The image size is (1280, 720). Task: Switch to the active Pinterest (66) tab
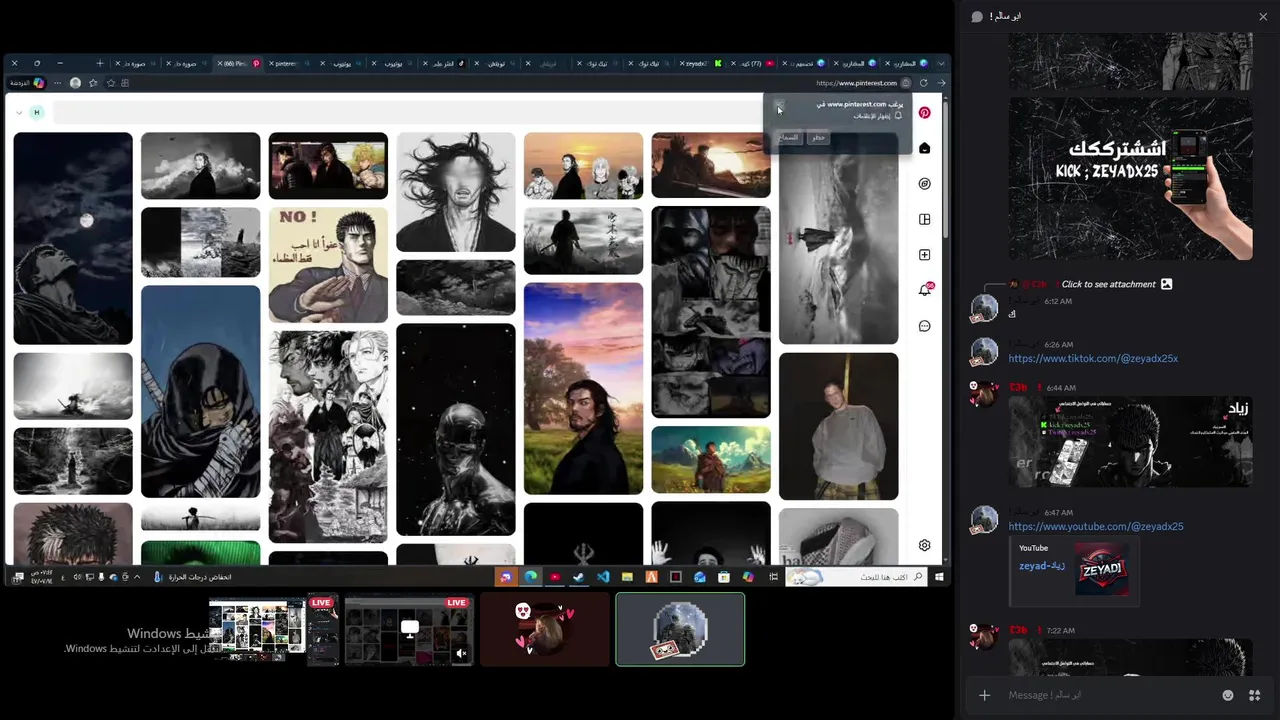[240, 63]
